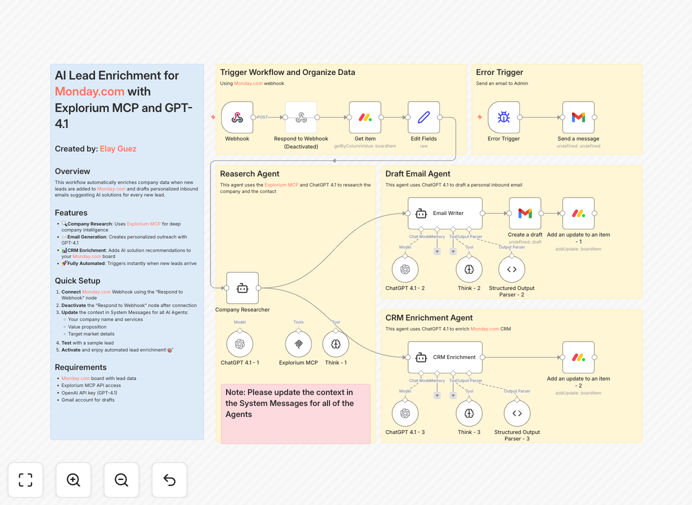Open the CRM Enrichment agent node
This screenshot has width=692, height=505.
click(445, 357)
